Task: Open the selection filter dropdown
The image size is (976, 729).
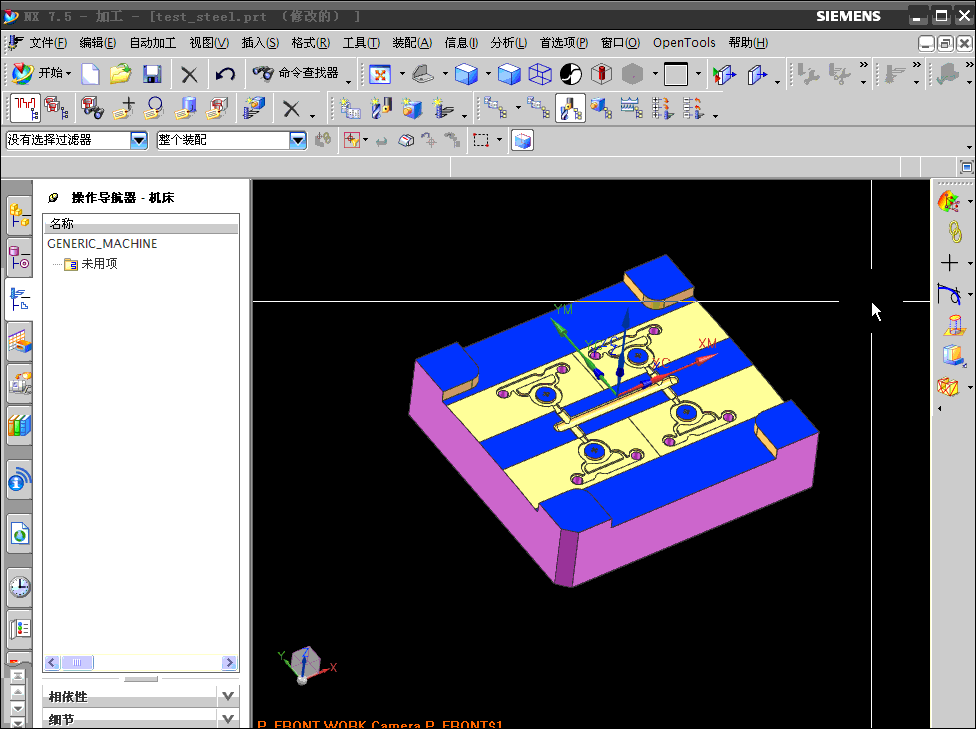Action: 139,141
